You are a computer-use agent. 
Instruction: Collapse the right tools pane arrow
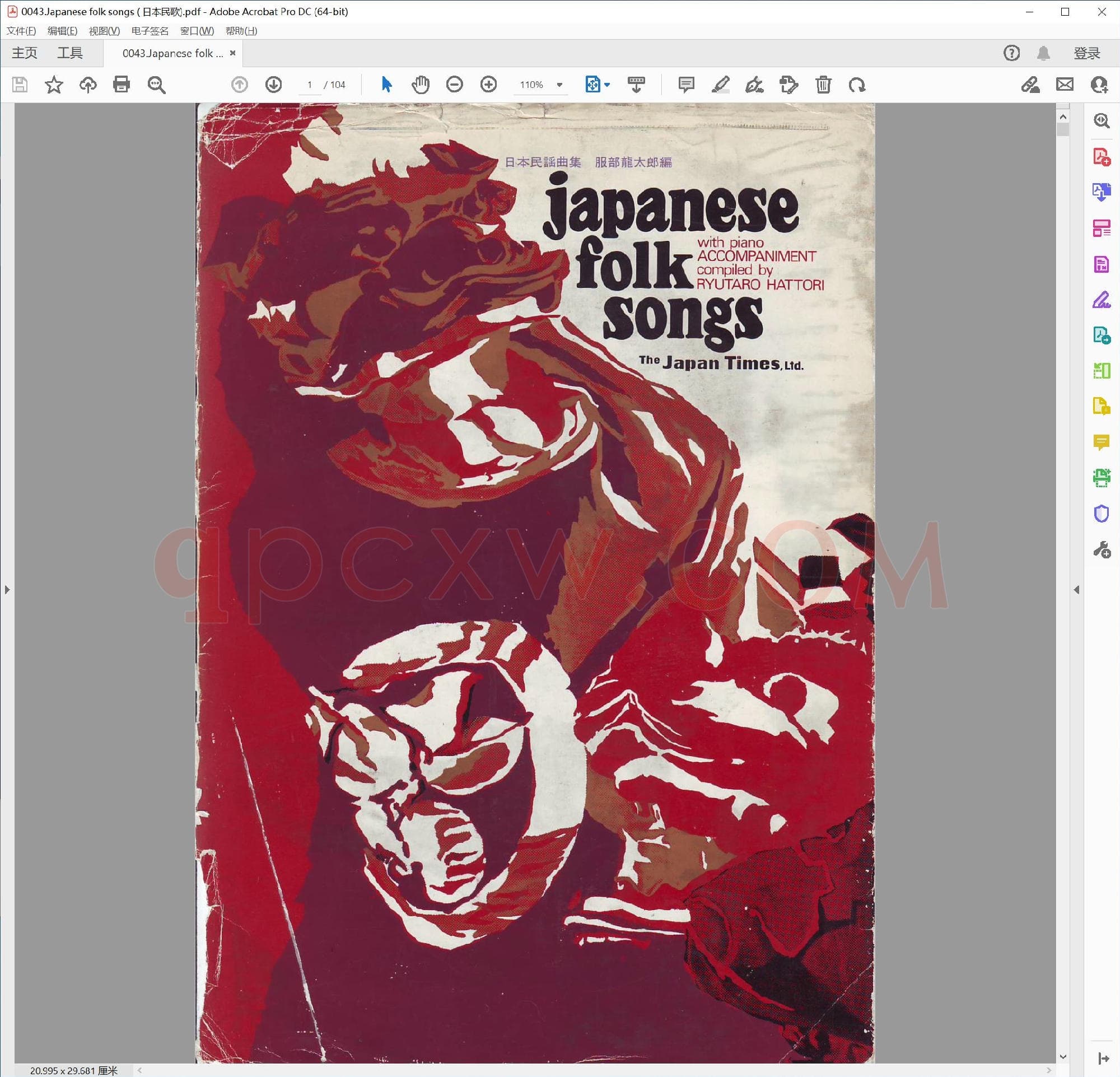[x=1076, y=589]
